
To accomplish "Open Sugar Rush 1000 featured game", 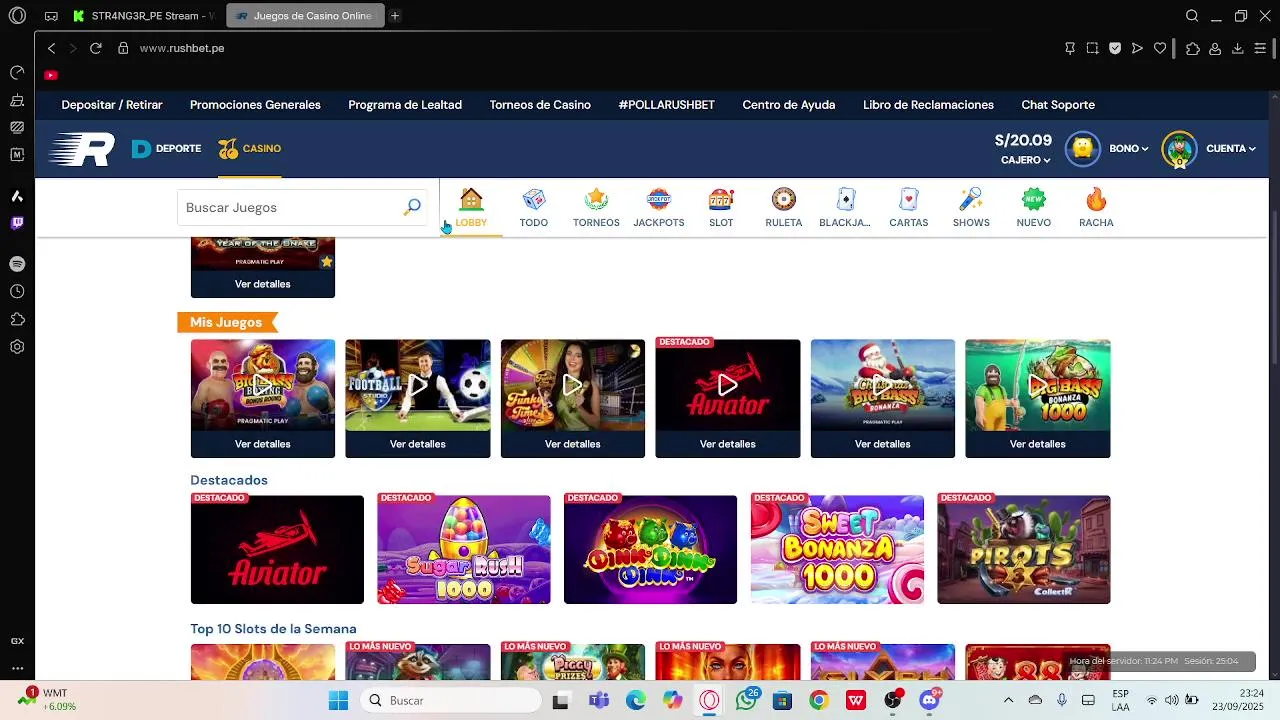I will (464, 550).
